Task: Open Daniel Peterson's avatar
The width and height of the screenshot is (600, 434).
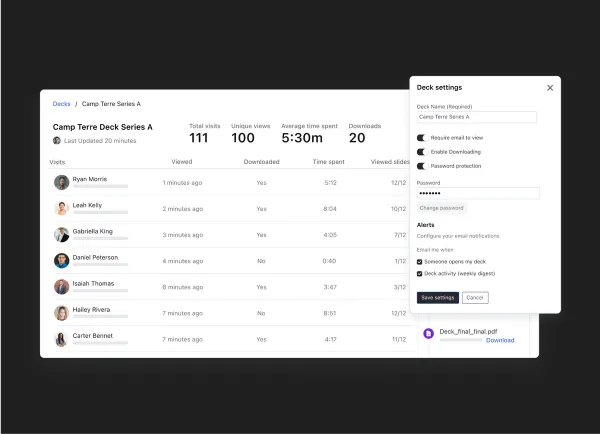Action: pos(61,261)
